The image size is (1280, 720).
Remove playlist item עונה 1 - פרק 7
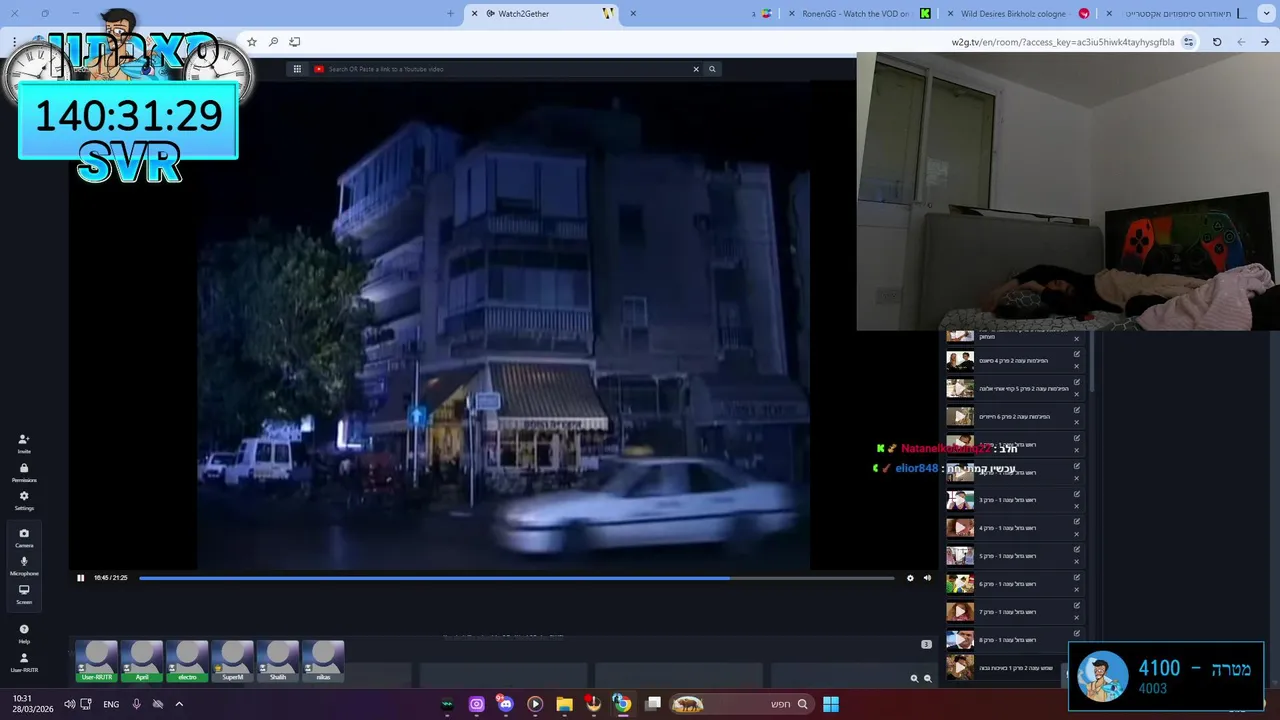click(1077, 618)
